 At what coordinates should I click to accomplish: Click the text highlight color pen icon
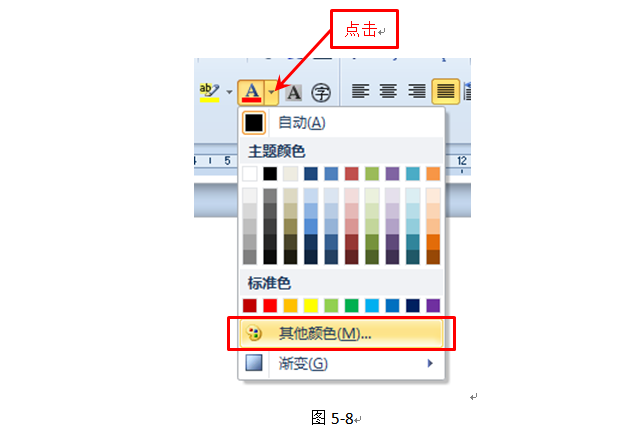[x=210, y=93]
